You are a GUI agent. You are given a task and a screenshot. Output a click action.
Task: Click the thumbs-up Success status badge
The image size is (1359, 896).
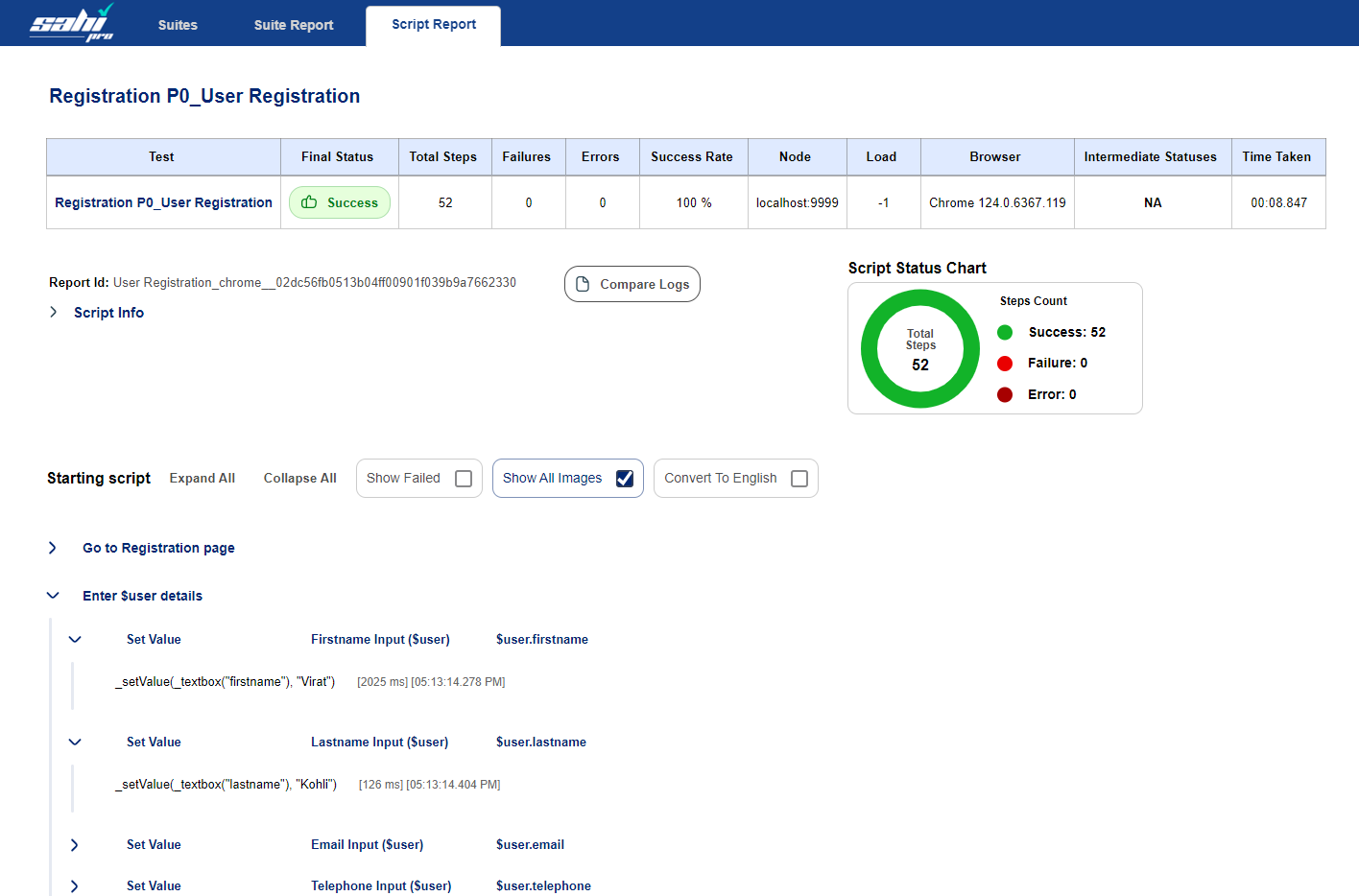[x=340, y=202]
